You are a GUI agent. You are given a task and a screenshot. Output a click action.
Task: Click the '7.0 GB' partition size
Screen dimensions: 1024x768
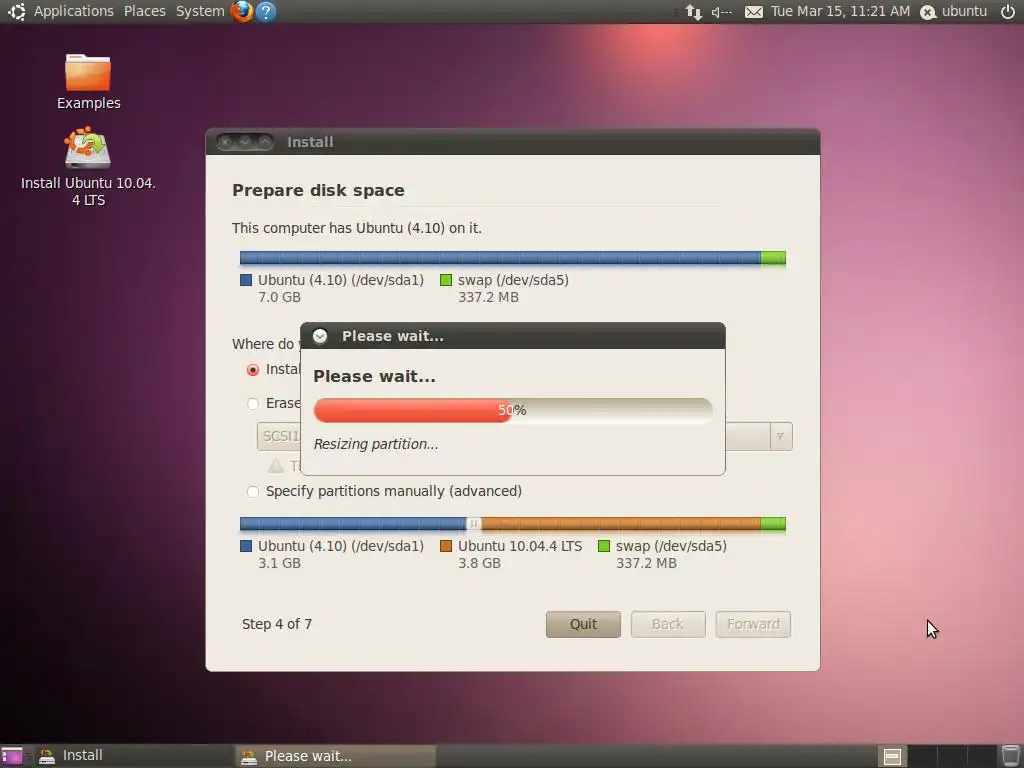pos(280,297)
